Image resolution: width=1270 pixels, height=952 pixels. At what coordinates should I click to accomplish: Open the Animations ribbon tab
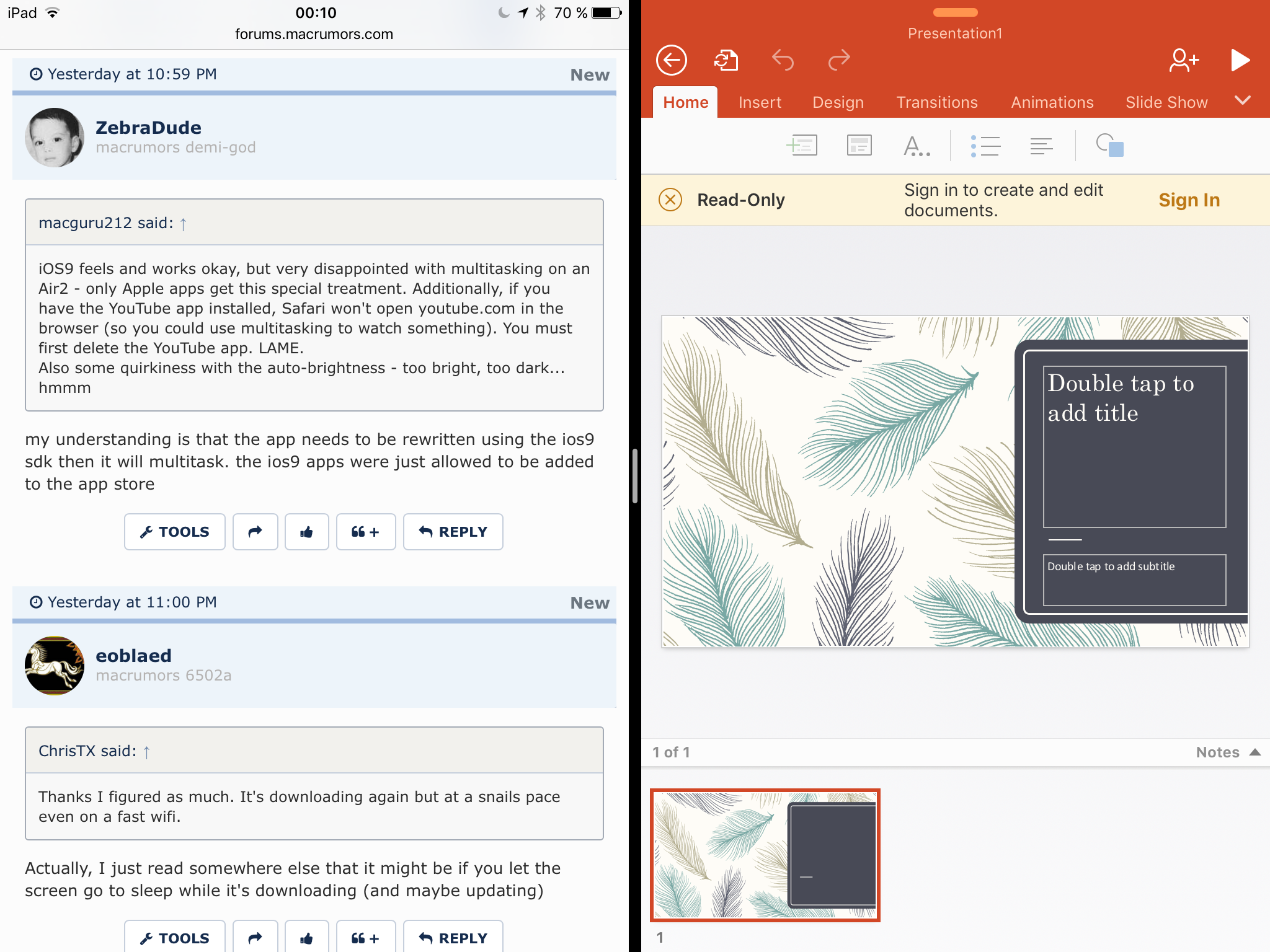click(x=1052, y=102)
